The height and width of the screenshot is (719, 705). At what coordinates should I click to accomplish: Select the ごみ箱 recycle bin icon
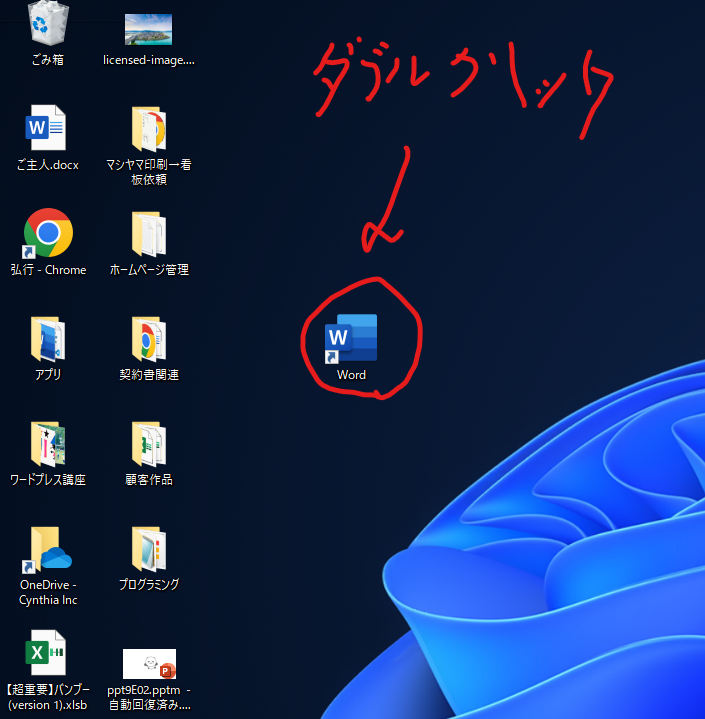pyautogui.click(x=47, y=22)
